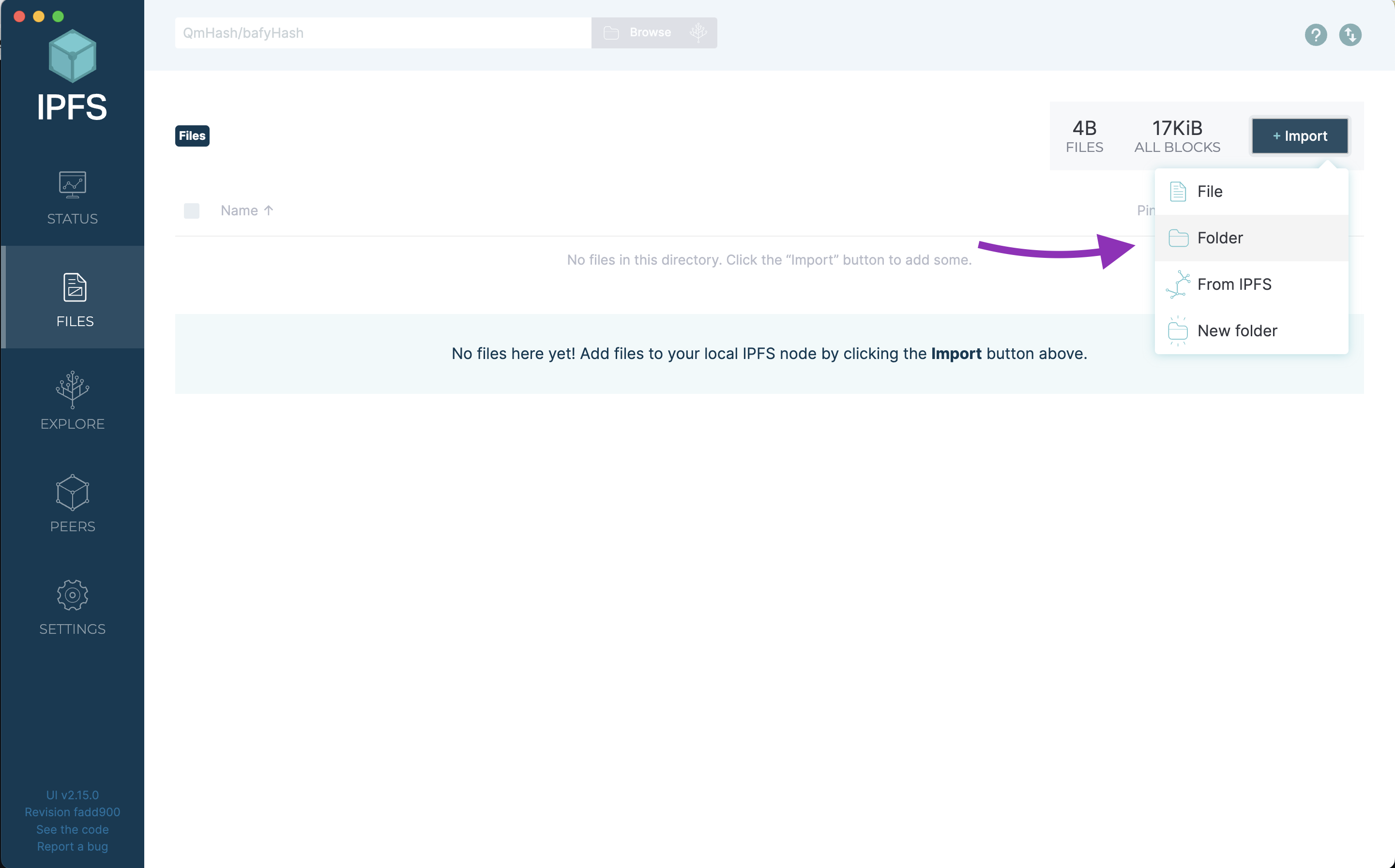Click the File document icon in menu
The height and width of the screenshot is (868, 1395).
[1178, 192]
